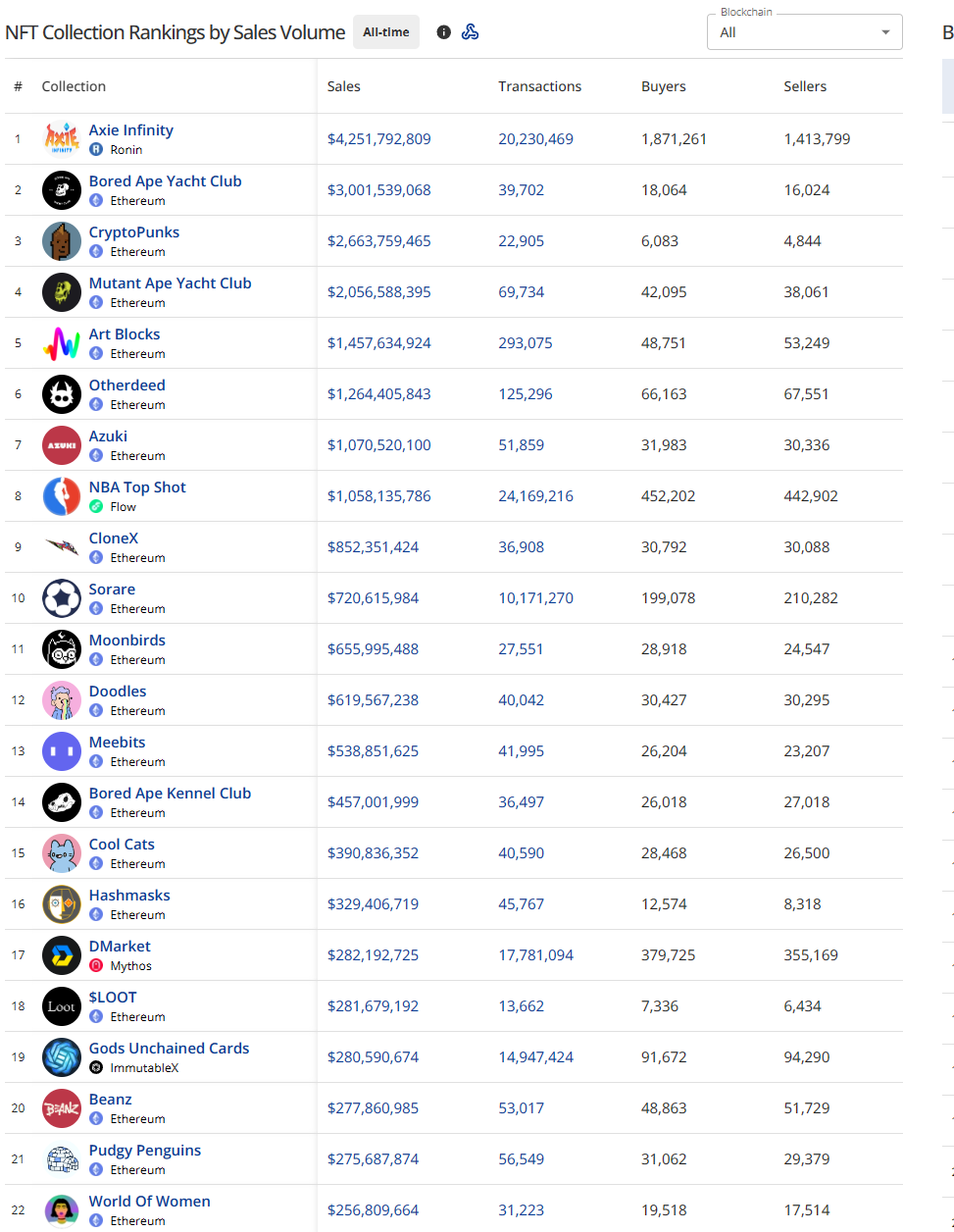954x1232 pixels.
Task: Sort by the Sellers column header
Action: pos(805,86)
